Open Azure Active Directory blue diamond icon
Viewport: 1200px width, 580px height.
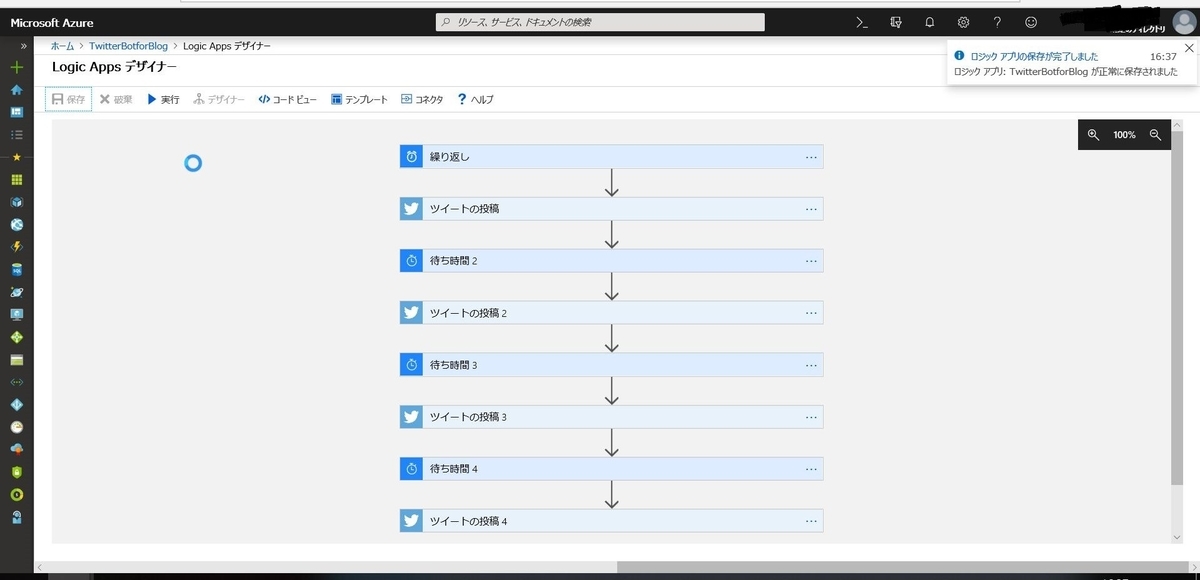[x=16, y=405]
